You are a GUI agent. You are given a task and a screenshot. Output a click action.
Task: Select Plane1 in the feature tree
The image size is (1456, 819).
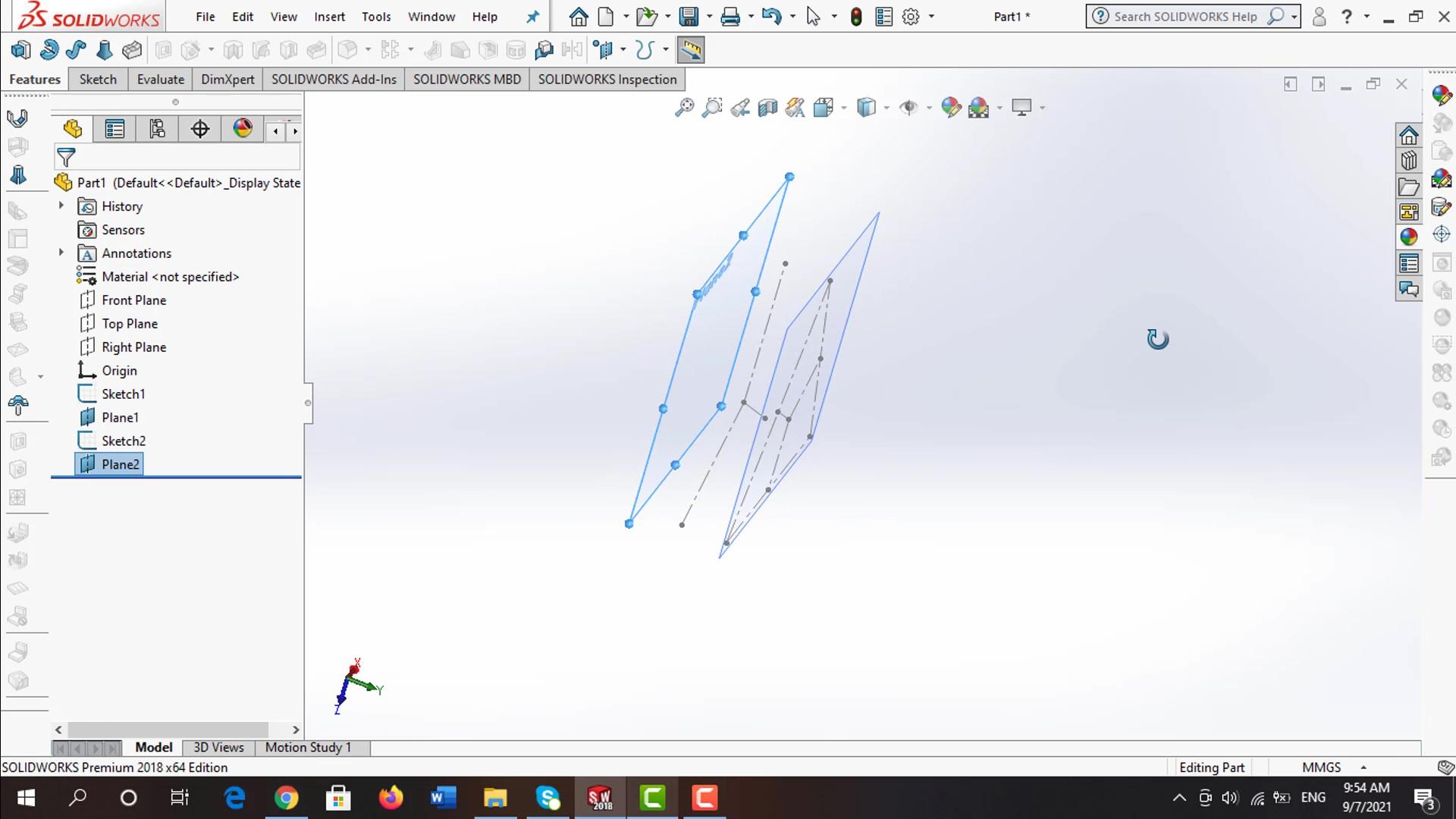(x=120, y=417)
